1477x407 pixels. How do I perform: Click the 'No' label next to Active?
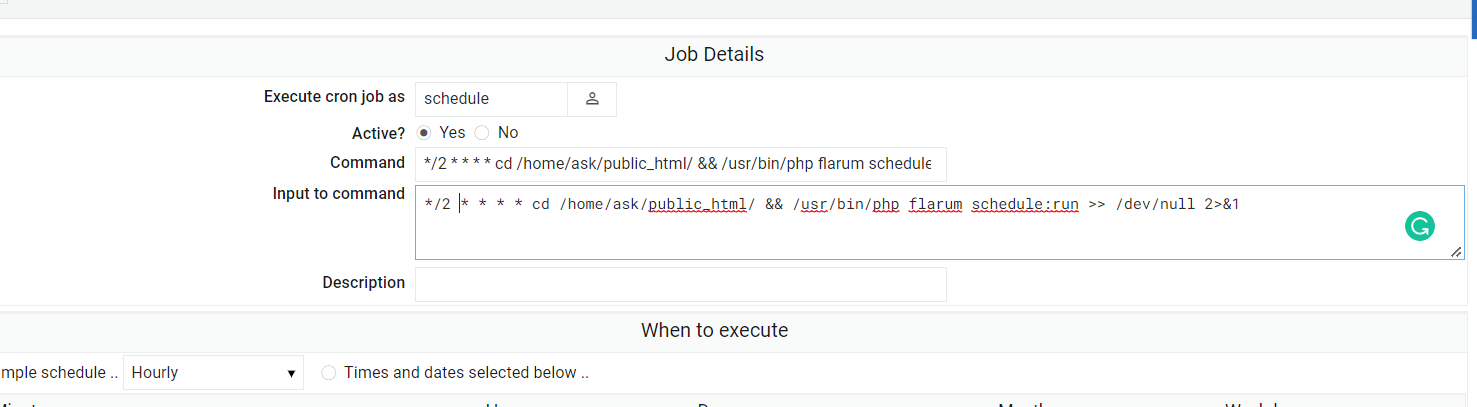point(508,132)
